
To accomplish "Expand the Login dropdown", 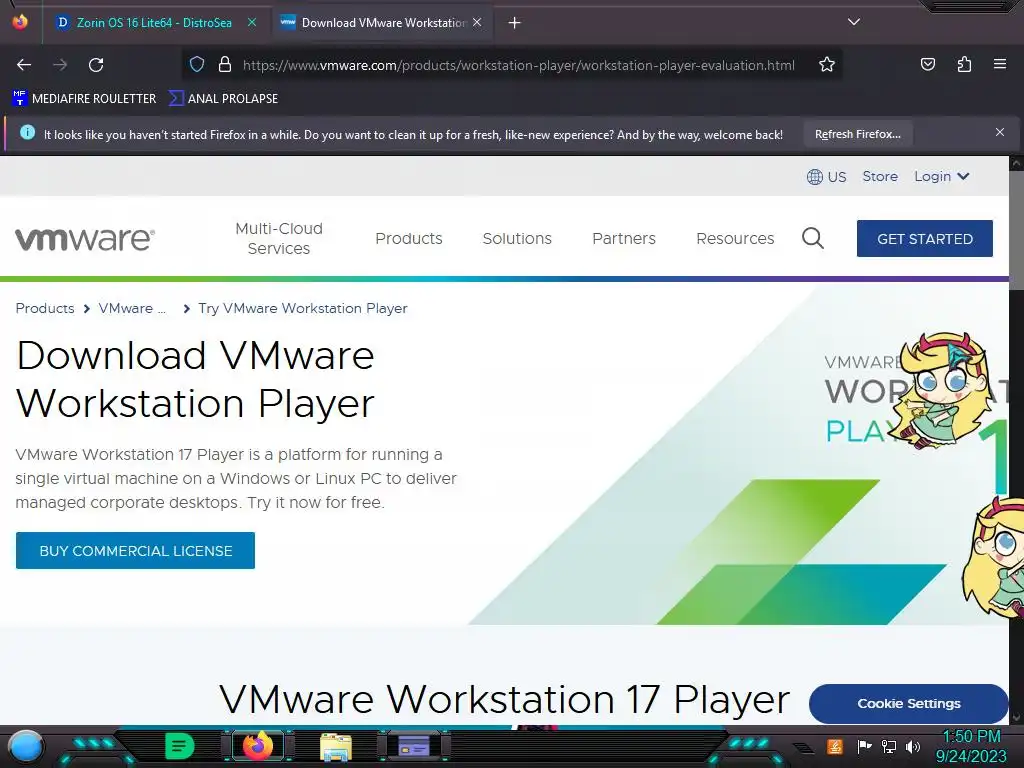I will tap(941, 176).
